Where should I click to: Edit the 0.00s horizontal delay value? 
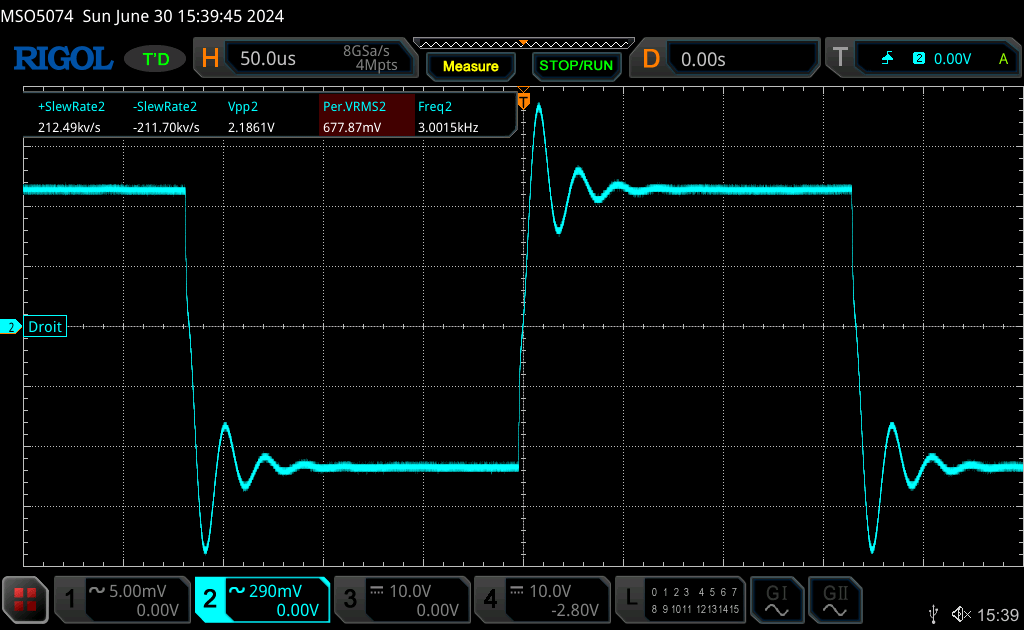point(703,59)
